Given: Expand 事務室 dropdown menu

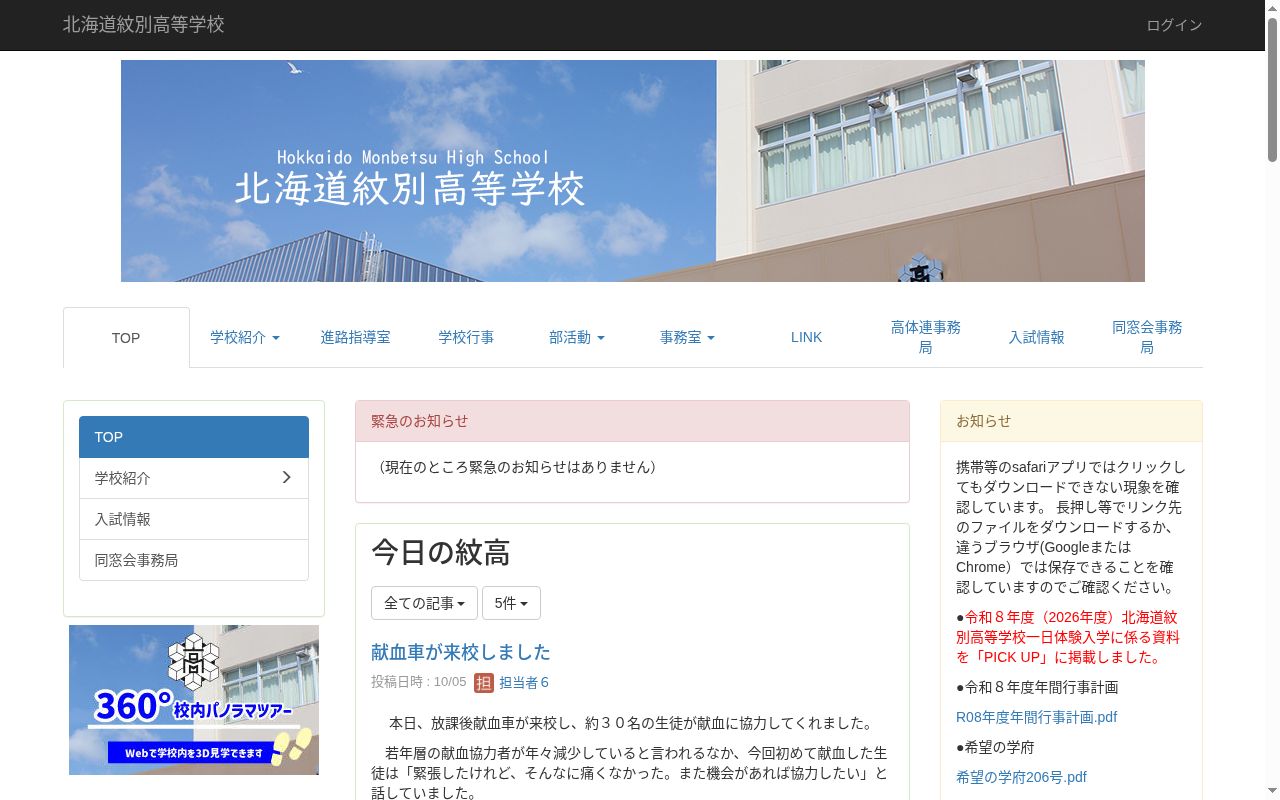Looking at the screenshot, I should (x=687, y=338).
